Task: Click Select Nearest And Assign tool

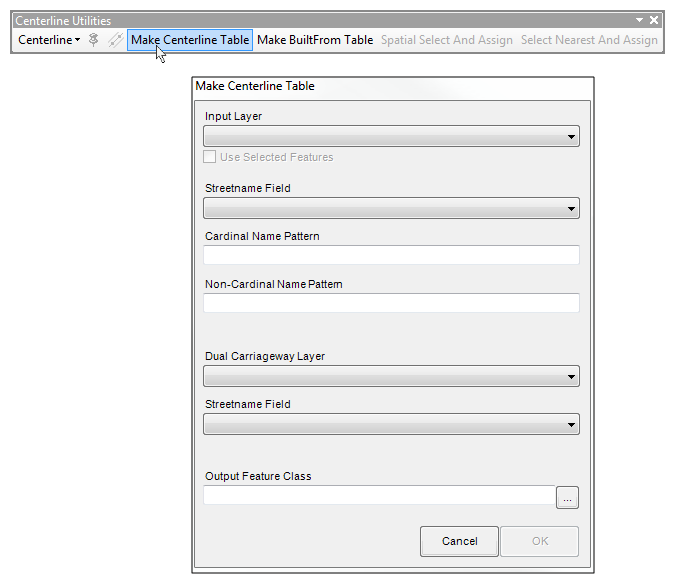Action: [x=589, y=40]
